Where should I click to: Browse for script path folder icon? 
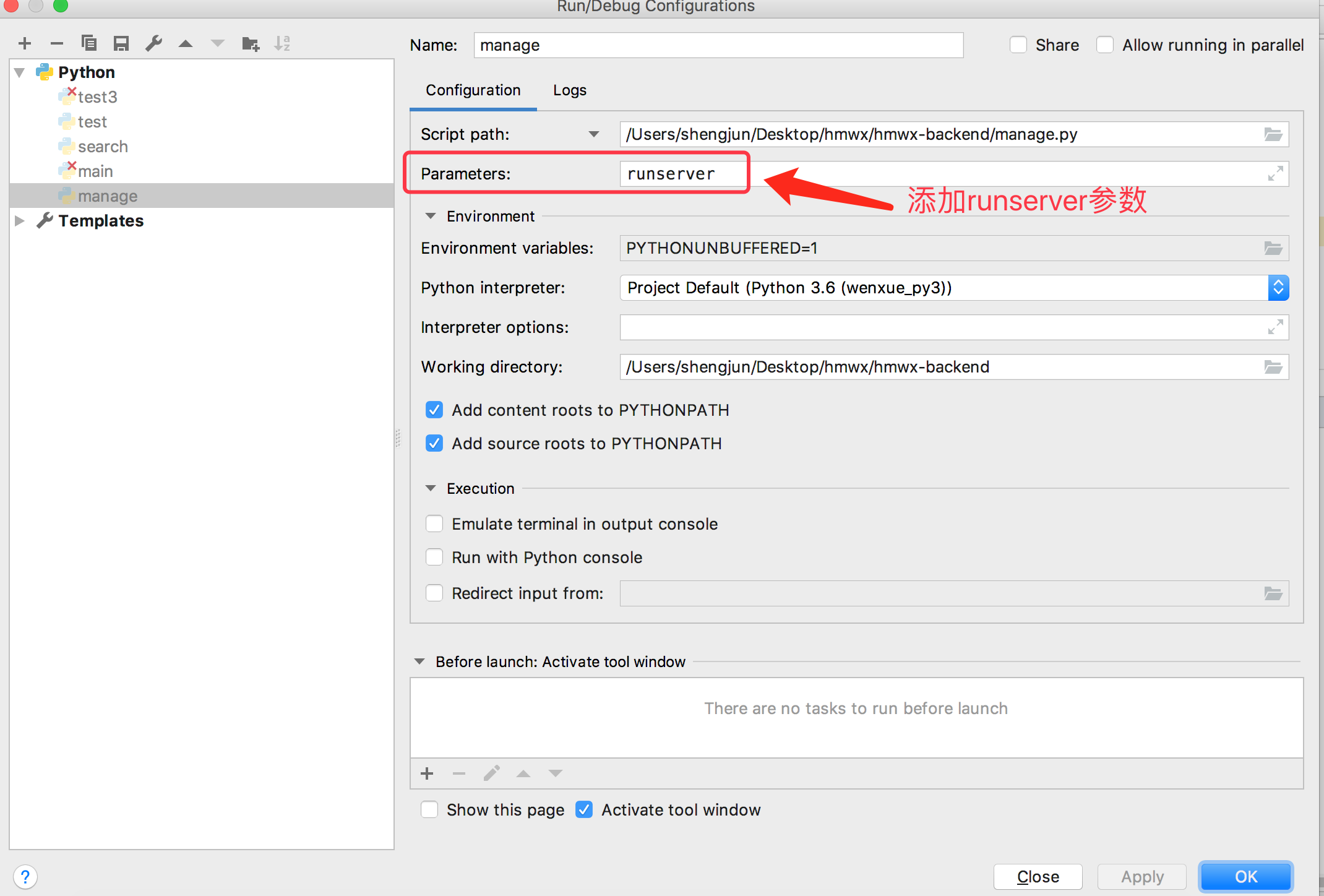(1273, 134)
